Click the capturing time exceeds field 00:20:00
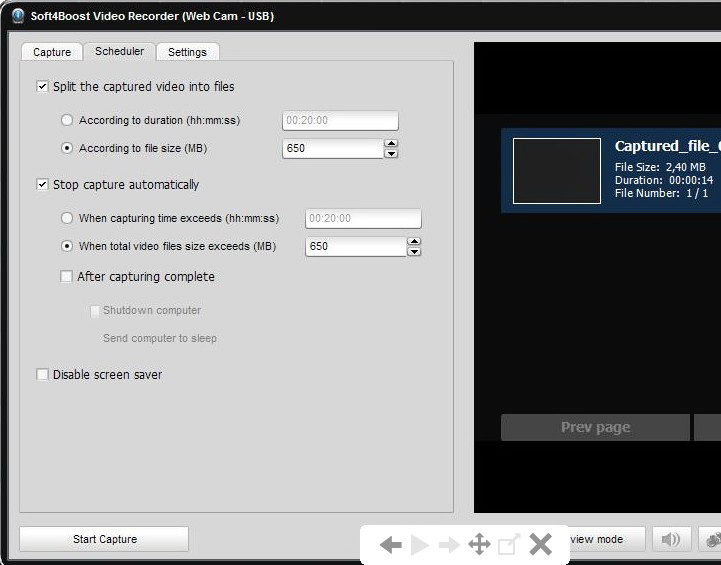Image resolution: width=721 pixels, height=565 pixels. [x=363, y=218]
